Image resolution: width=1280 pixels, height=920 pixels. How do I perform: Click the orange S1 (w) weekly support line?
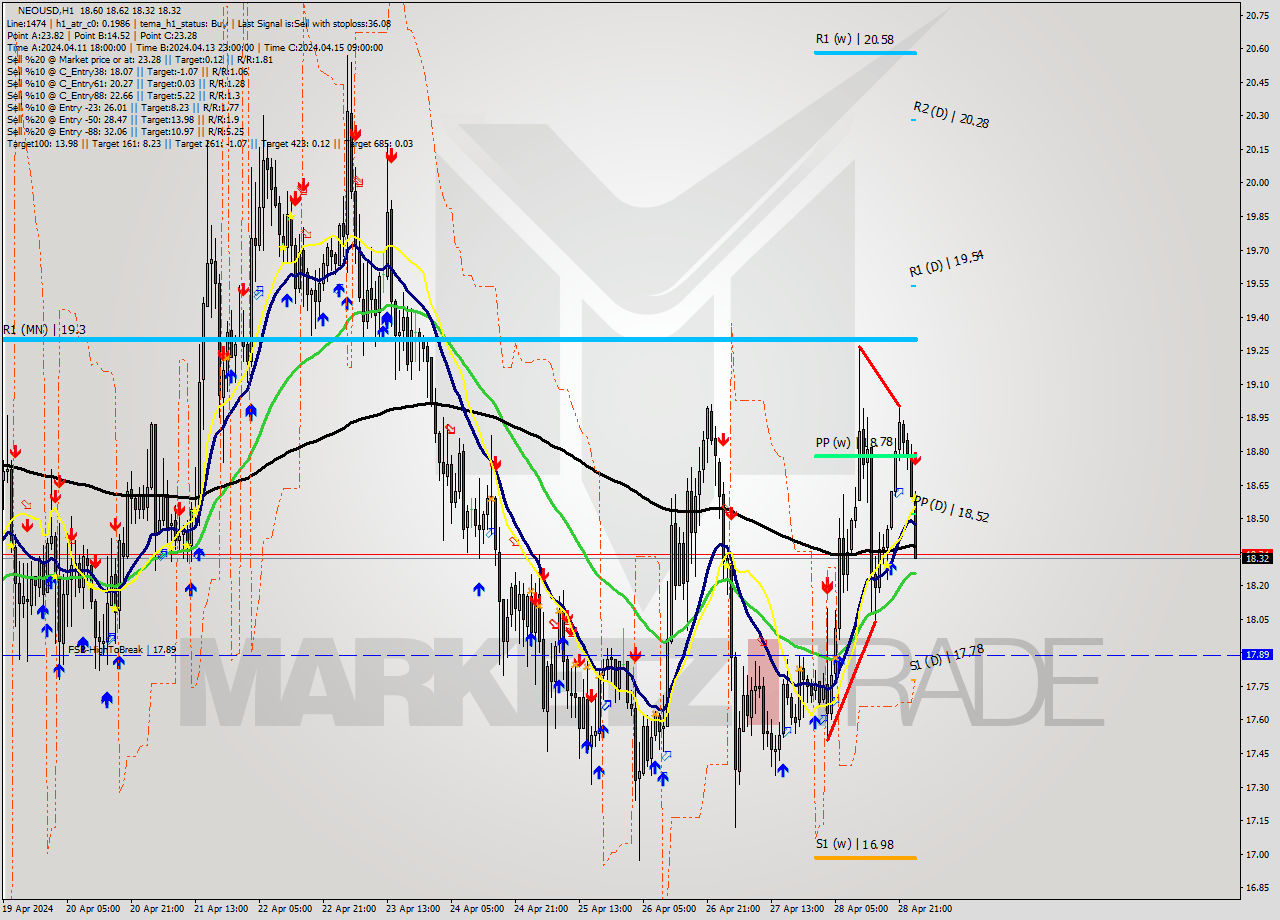[x=865, y=857]
